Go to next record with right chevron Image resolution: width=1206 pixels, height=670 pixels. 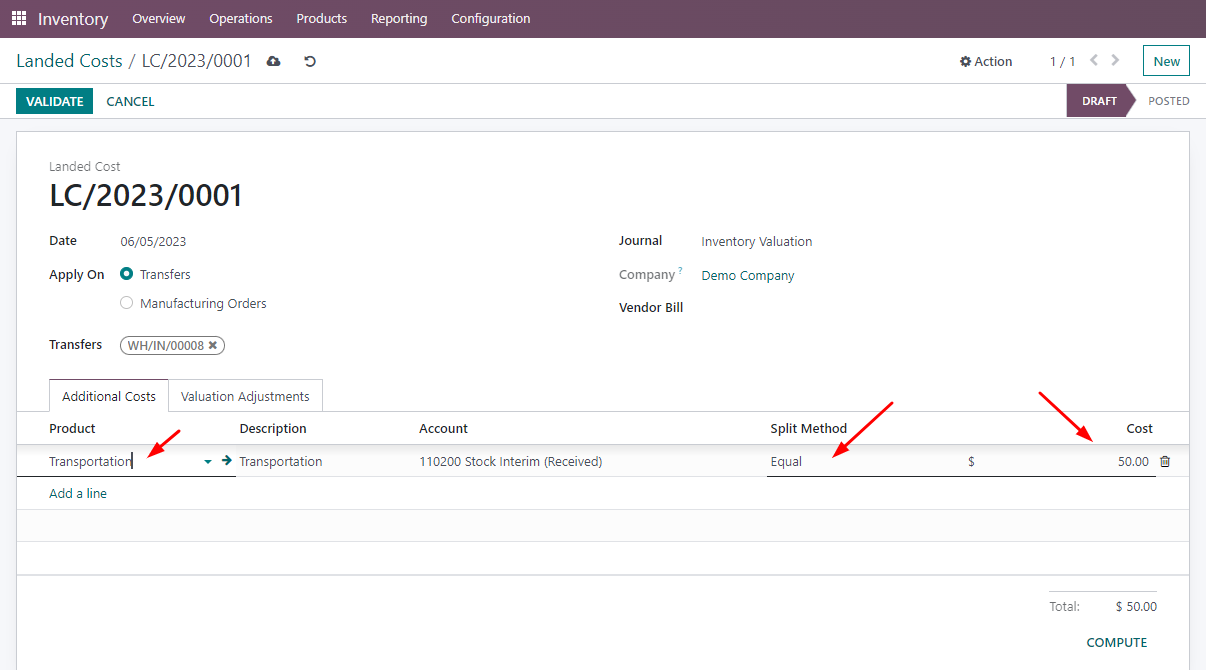click(x=1115, y=60)
